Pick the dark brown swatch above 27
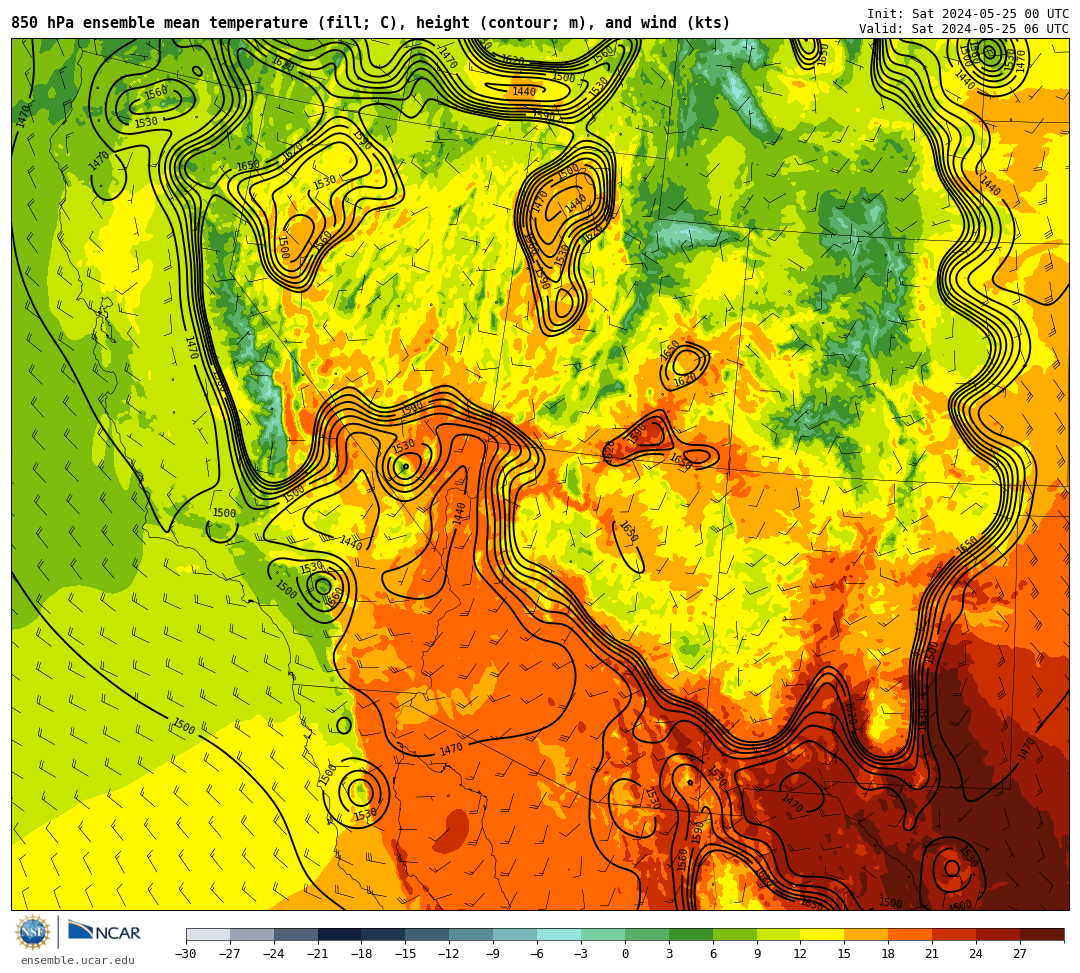 (1042, 934)
